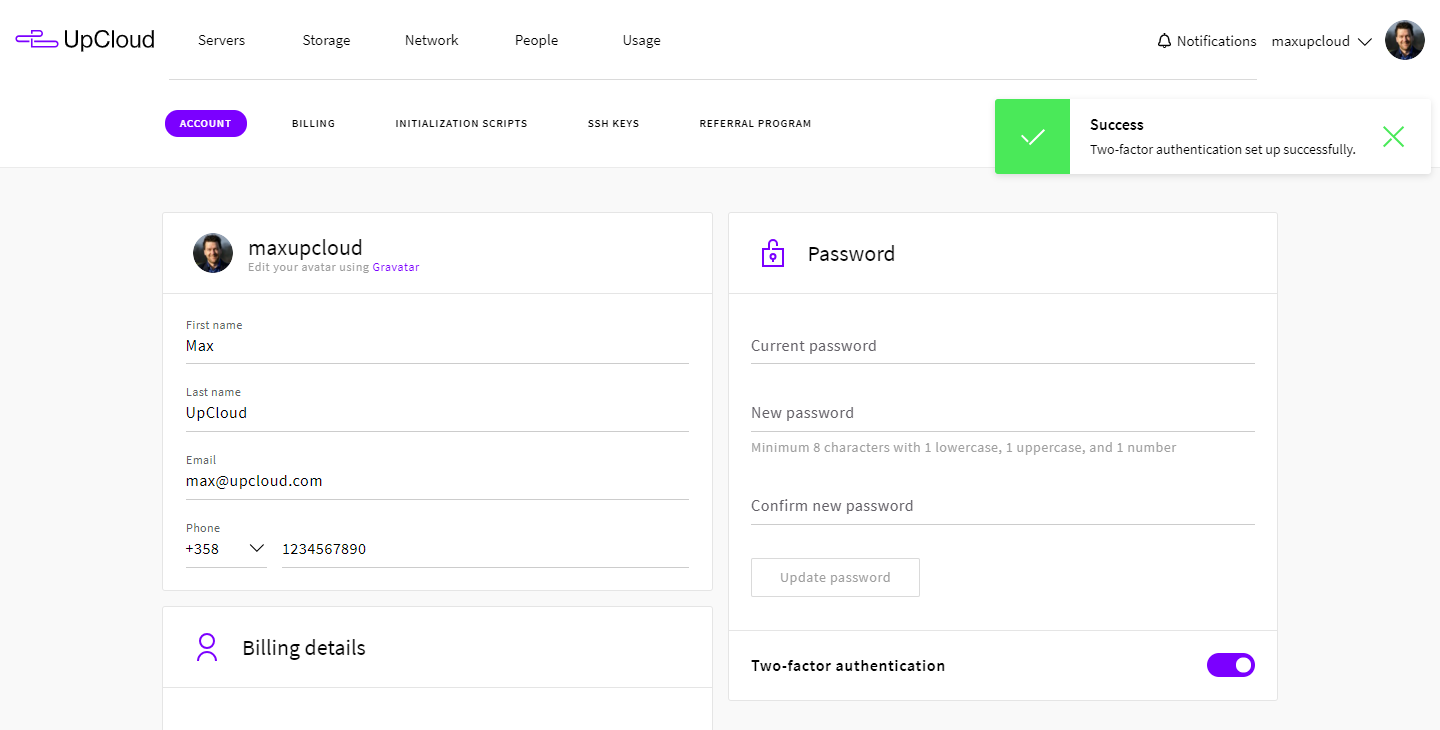1440x730 pixels.
Task: Click the maxupcloud profile avatar in card
Action: point(213,254)
